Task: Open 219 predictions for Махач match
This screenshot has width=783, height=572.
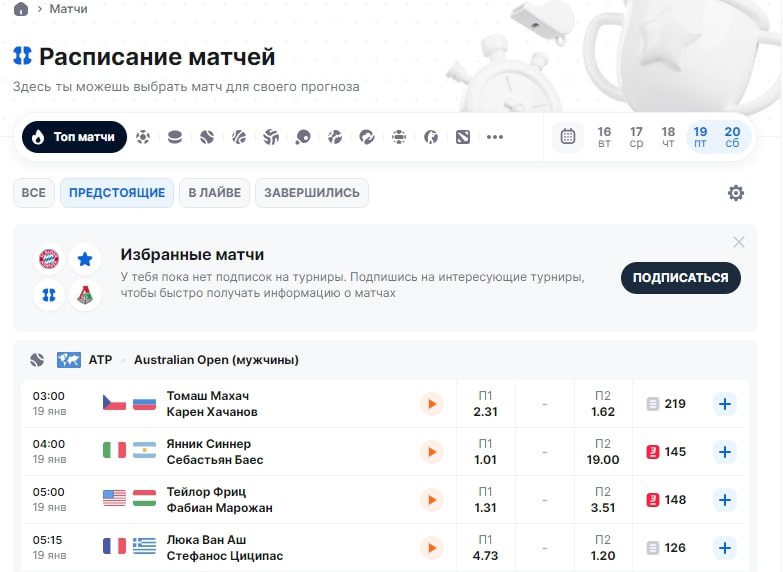Action: coord(666,404)
